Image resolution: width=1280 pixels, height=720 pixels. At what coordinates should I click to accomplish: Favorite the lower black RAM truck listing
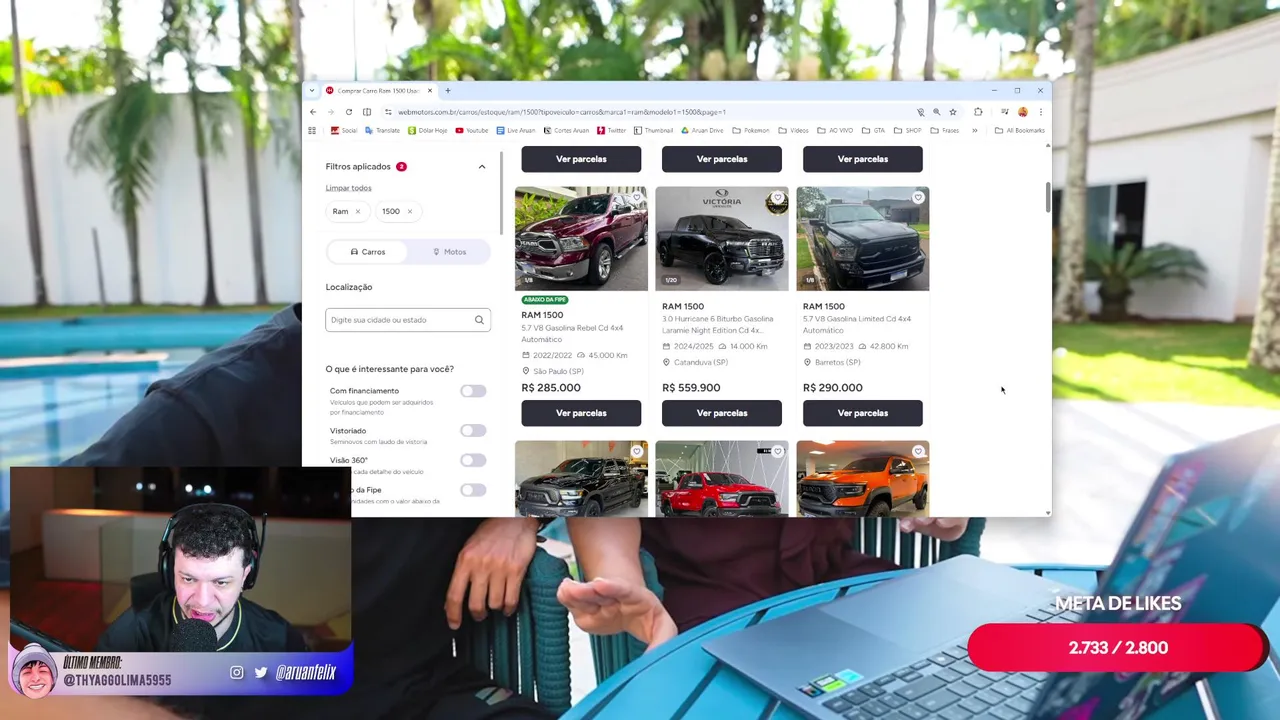[x=636, y=452]
